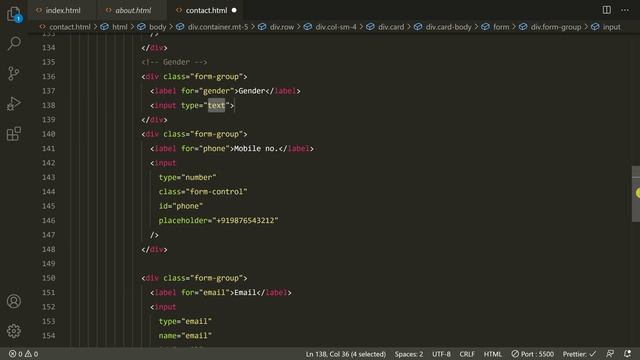Screen dimensions: 640x360
Task: Open the html breadcrumb item
Action: click(x=120, y=27)
